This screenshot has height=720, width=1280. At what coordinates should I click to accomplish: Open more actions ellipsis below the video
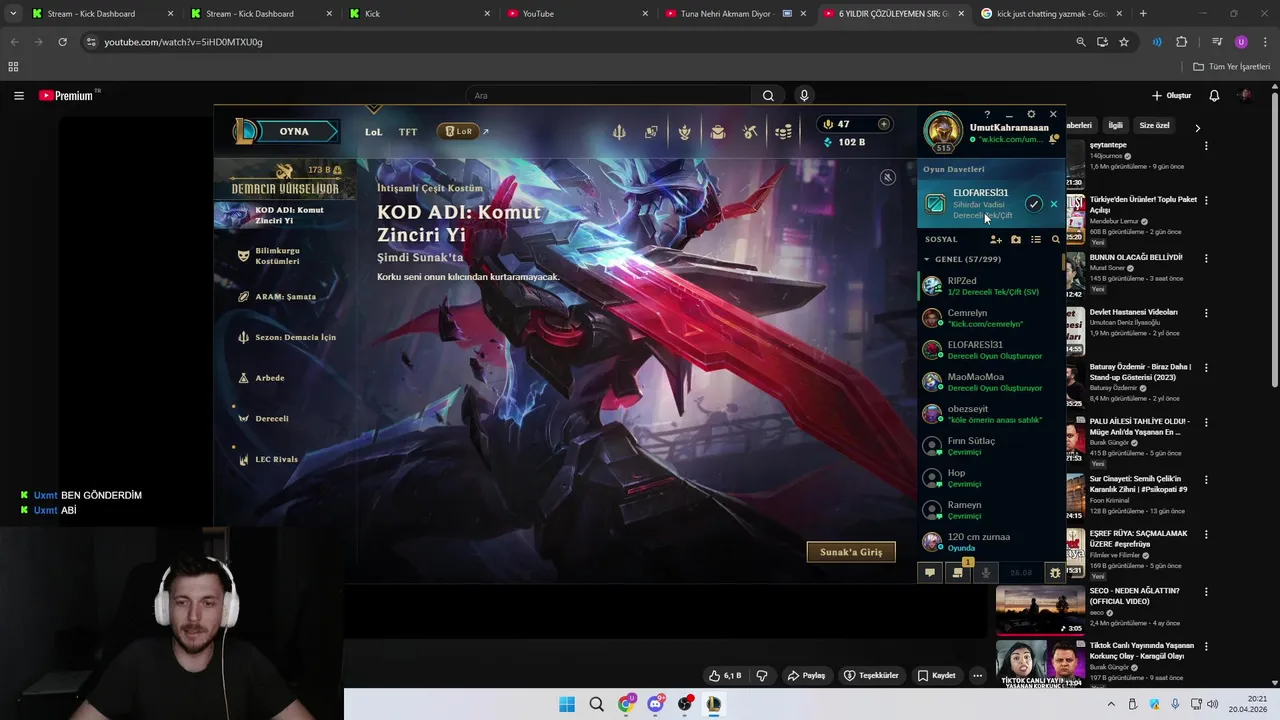click(978, 675)
